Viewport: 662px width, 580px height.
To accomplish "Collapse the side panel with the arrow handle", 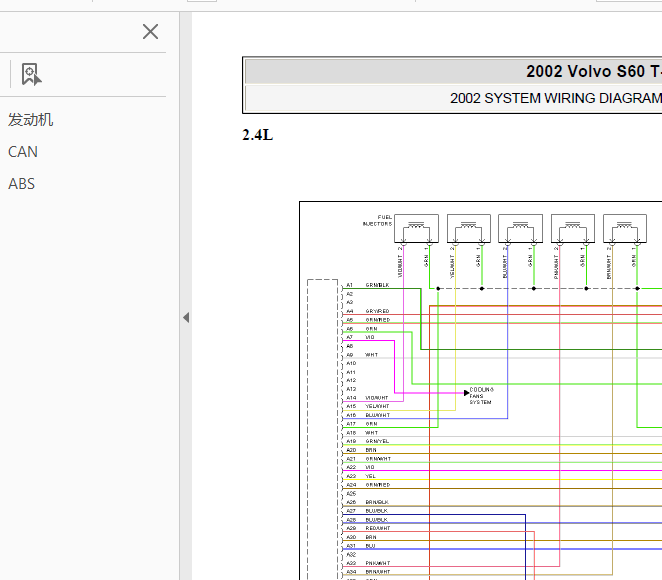I will pyautogui.click(x=186, y=317).
